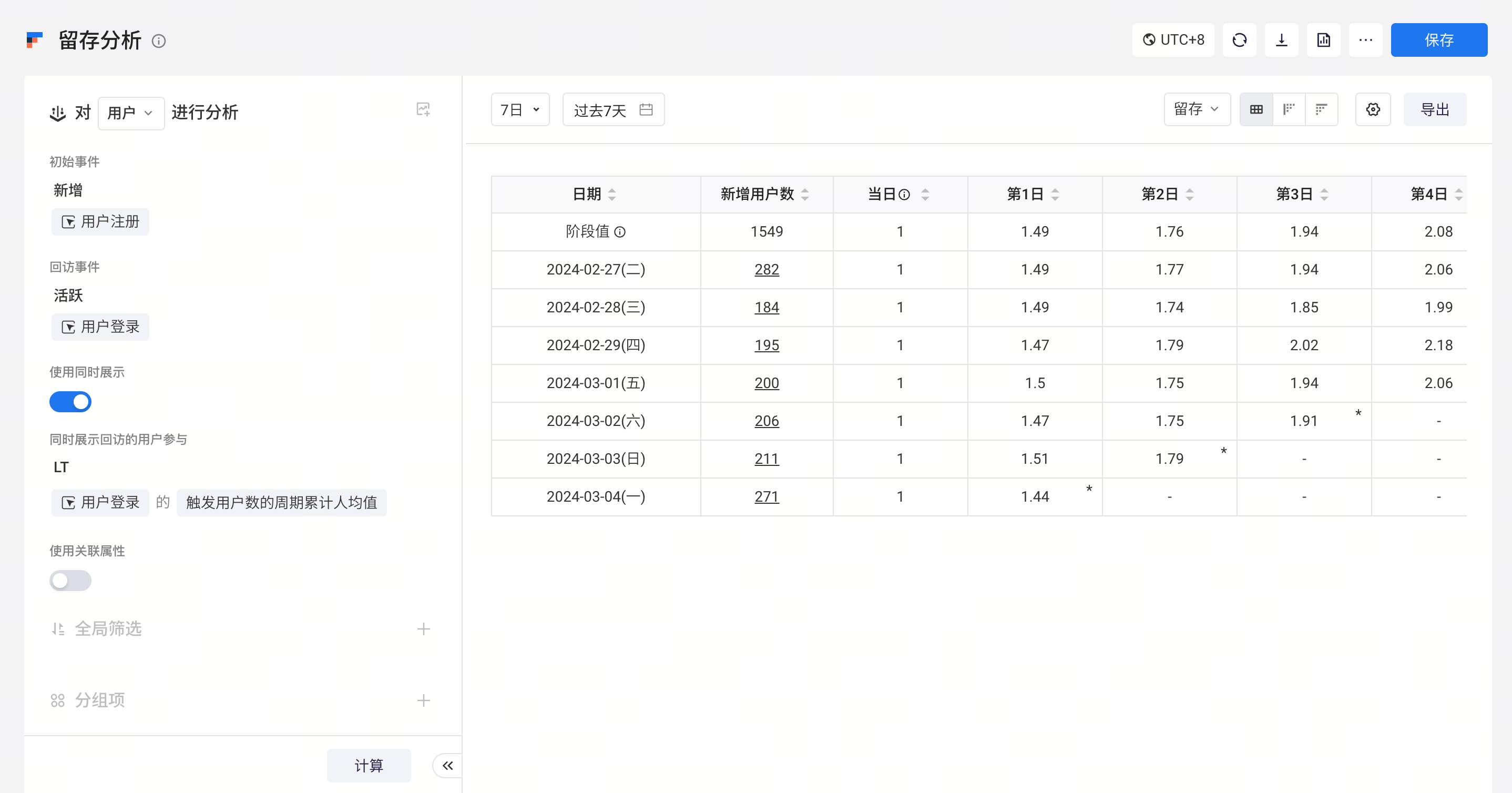The width and height of the screenshot is (1512, 793).
Task: Open the more options ellipsis menu
Action: pos(1366,40)
